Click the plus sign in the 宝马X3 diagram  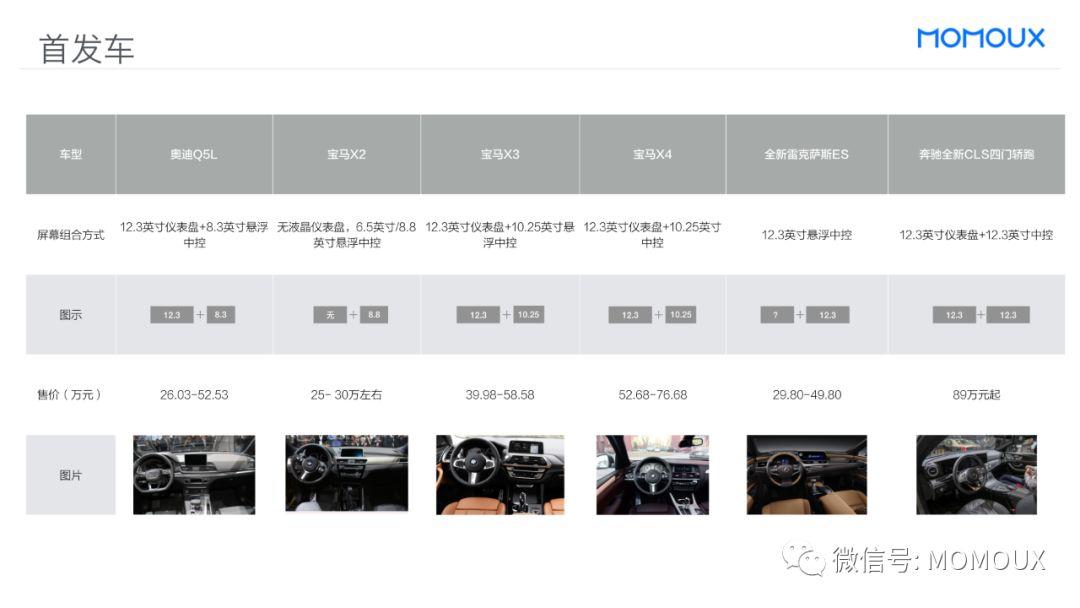point(506,315)
